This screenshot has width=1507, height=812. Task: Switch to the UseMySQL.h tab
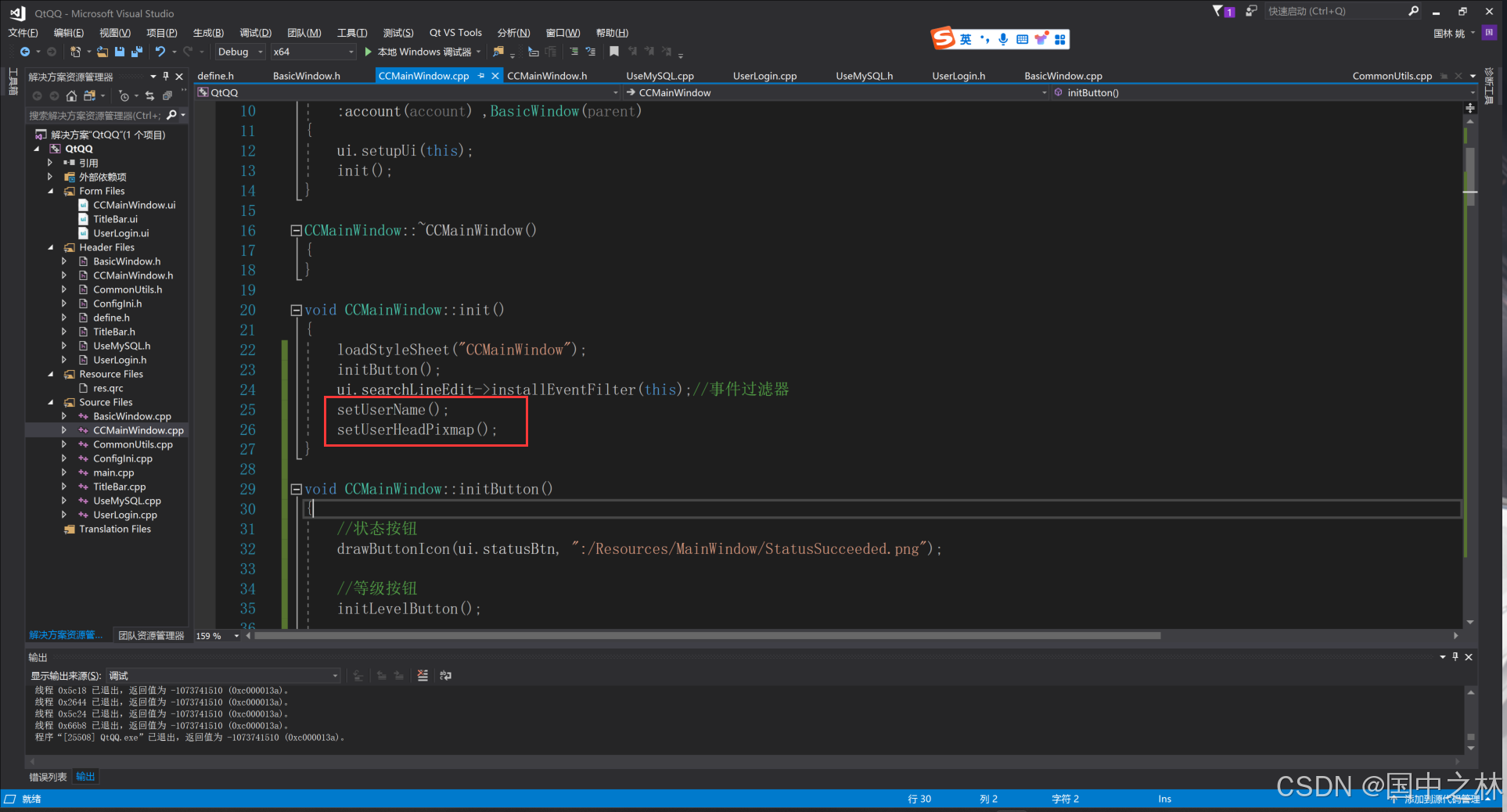(864, 76)
